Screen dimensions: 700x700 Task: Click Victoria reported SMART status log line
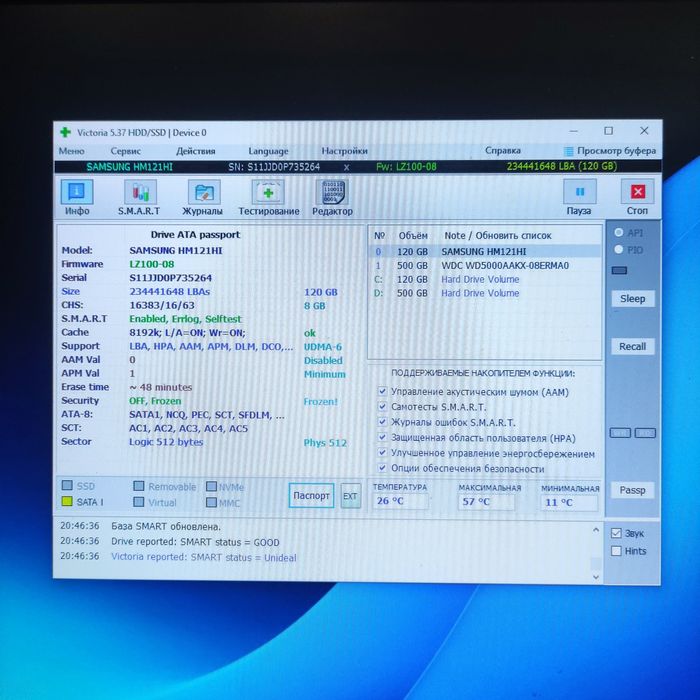(x=204, y=557)
